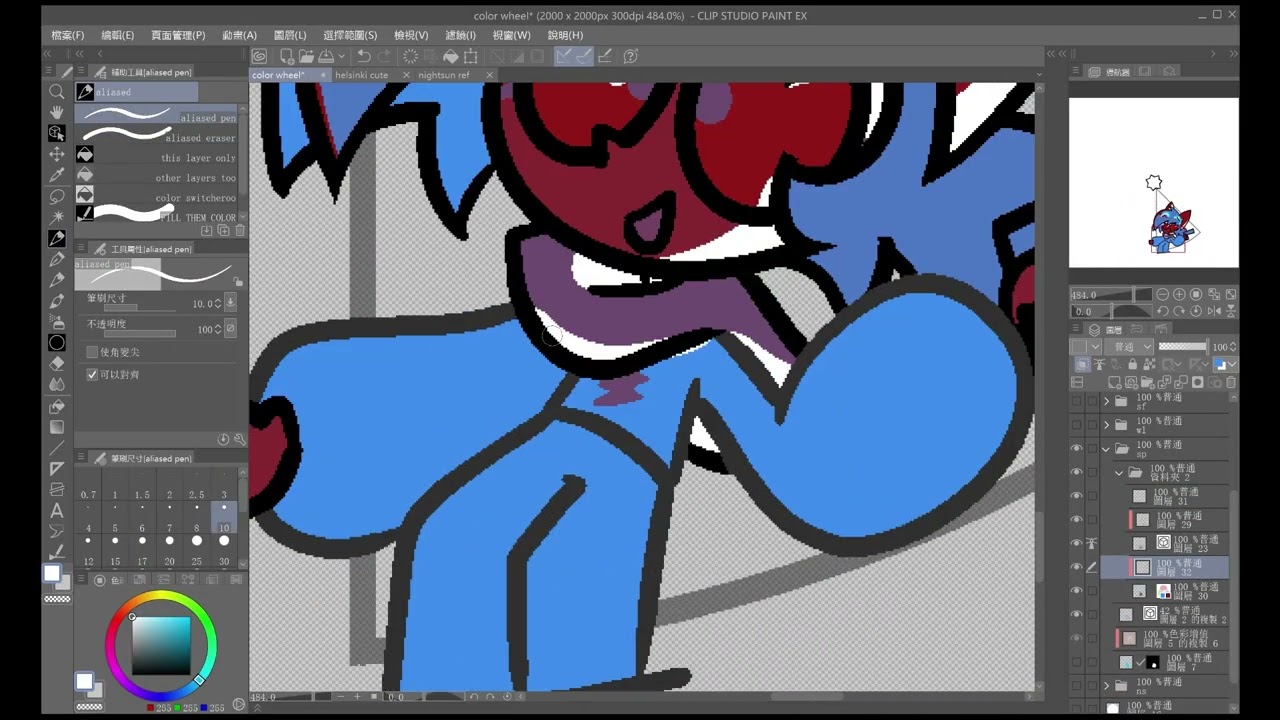Switch to the helsinki cute tab
The width and height of the screenshot is (1280, 720).
[x=362, y=75]
